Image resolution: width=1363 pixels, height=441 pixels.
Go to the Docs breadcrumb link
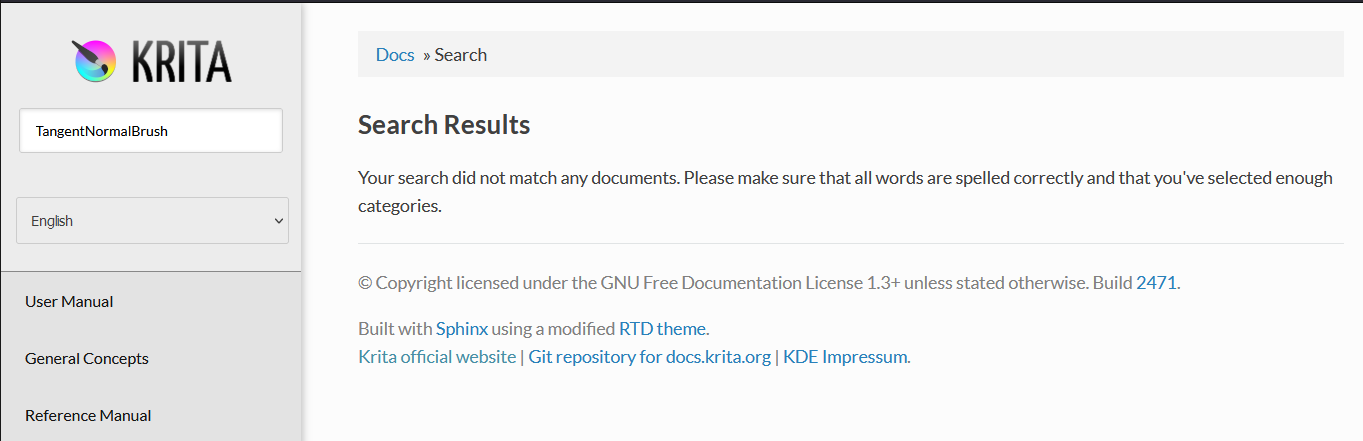tap(395, 55)
